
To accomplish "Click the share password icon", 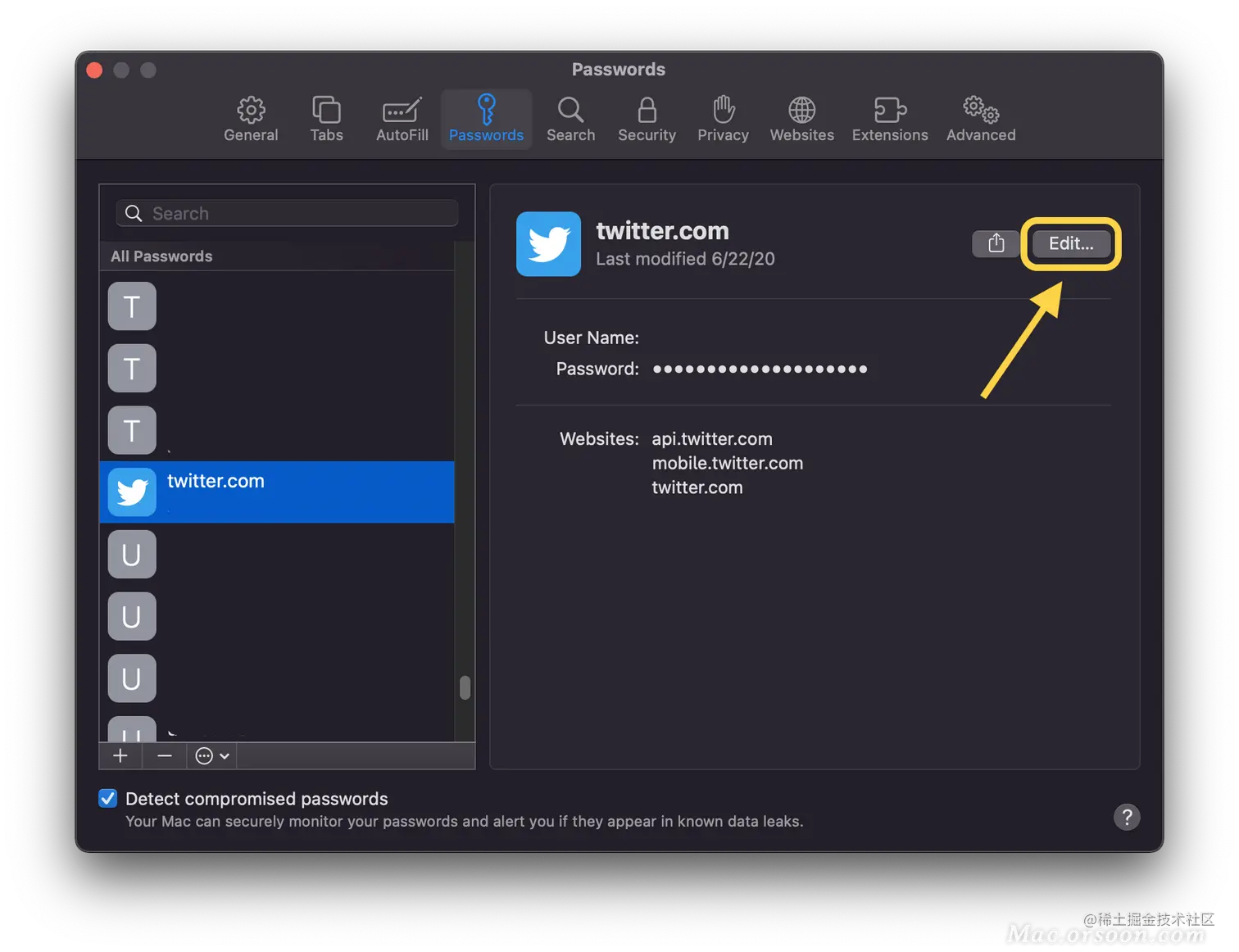I will click(x=996, y=243).
